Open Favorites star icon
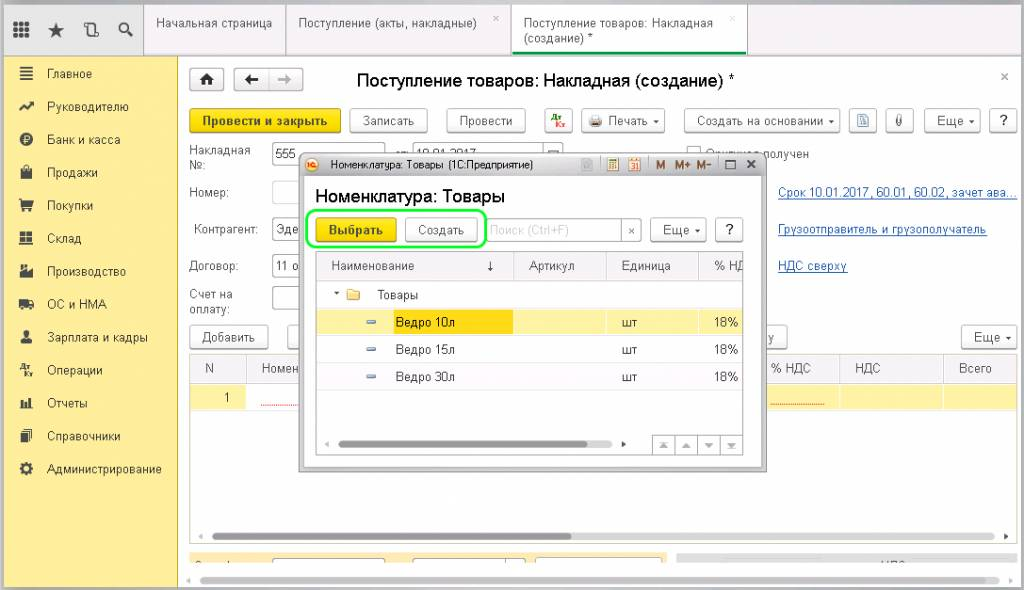This screenshot has width=1024, height=590. point(56,29)
